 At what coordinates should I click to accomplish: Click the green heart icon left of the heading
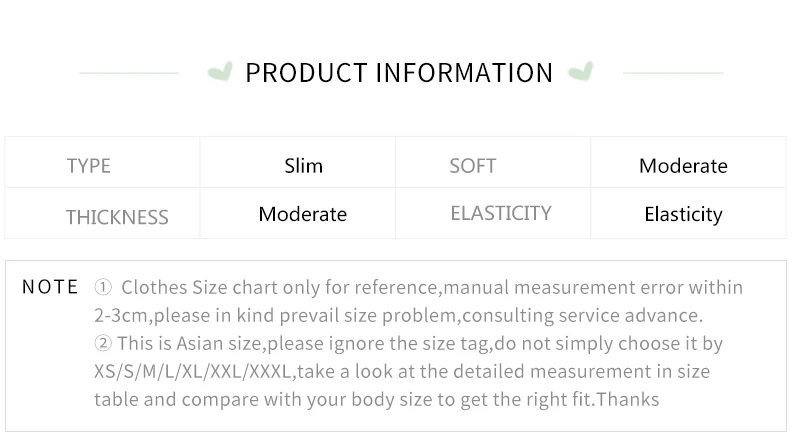[x=220, y=72]
